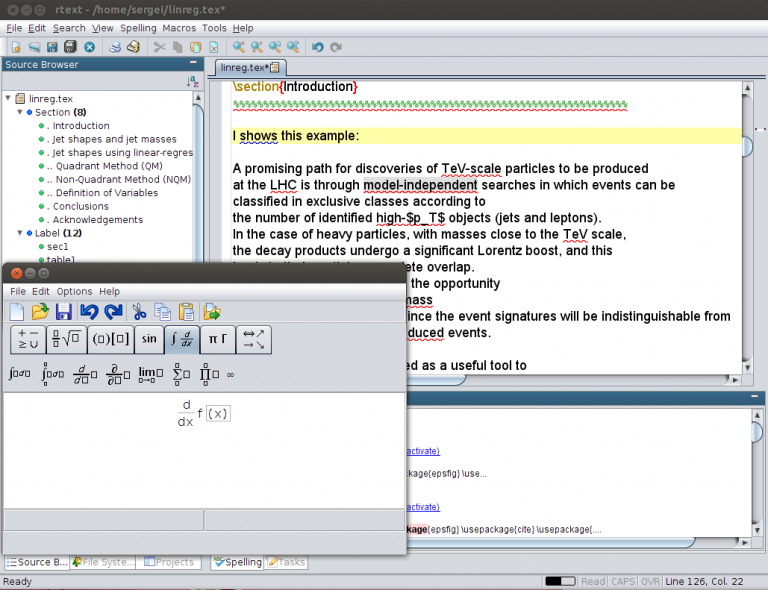Click the Redo arrow in rtext toolbar
The width and height of the screenshot is (768, 590).
click(336, 47)
